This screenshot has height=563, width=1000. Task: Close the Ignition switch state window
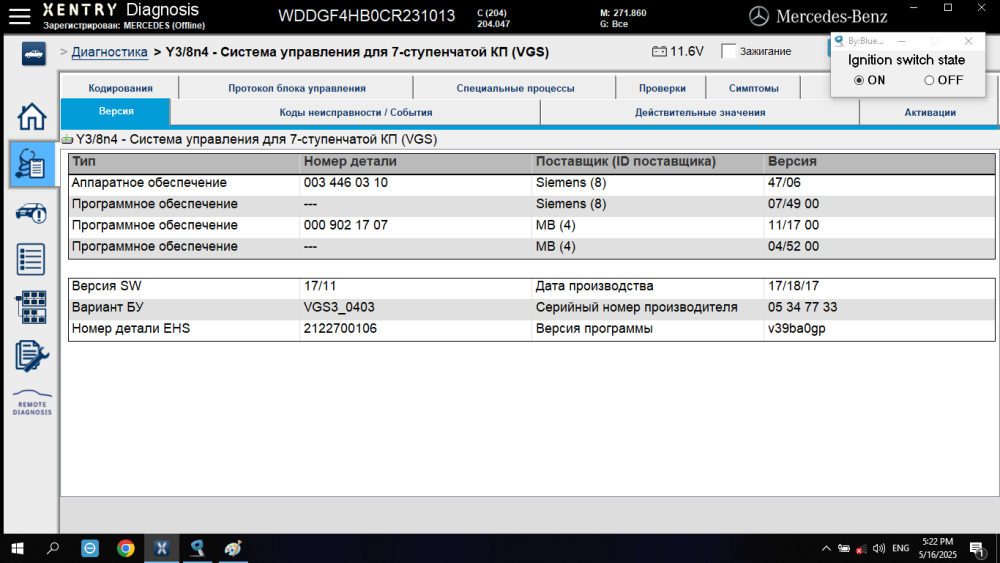click(x=968, y=41)
